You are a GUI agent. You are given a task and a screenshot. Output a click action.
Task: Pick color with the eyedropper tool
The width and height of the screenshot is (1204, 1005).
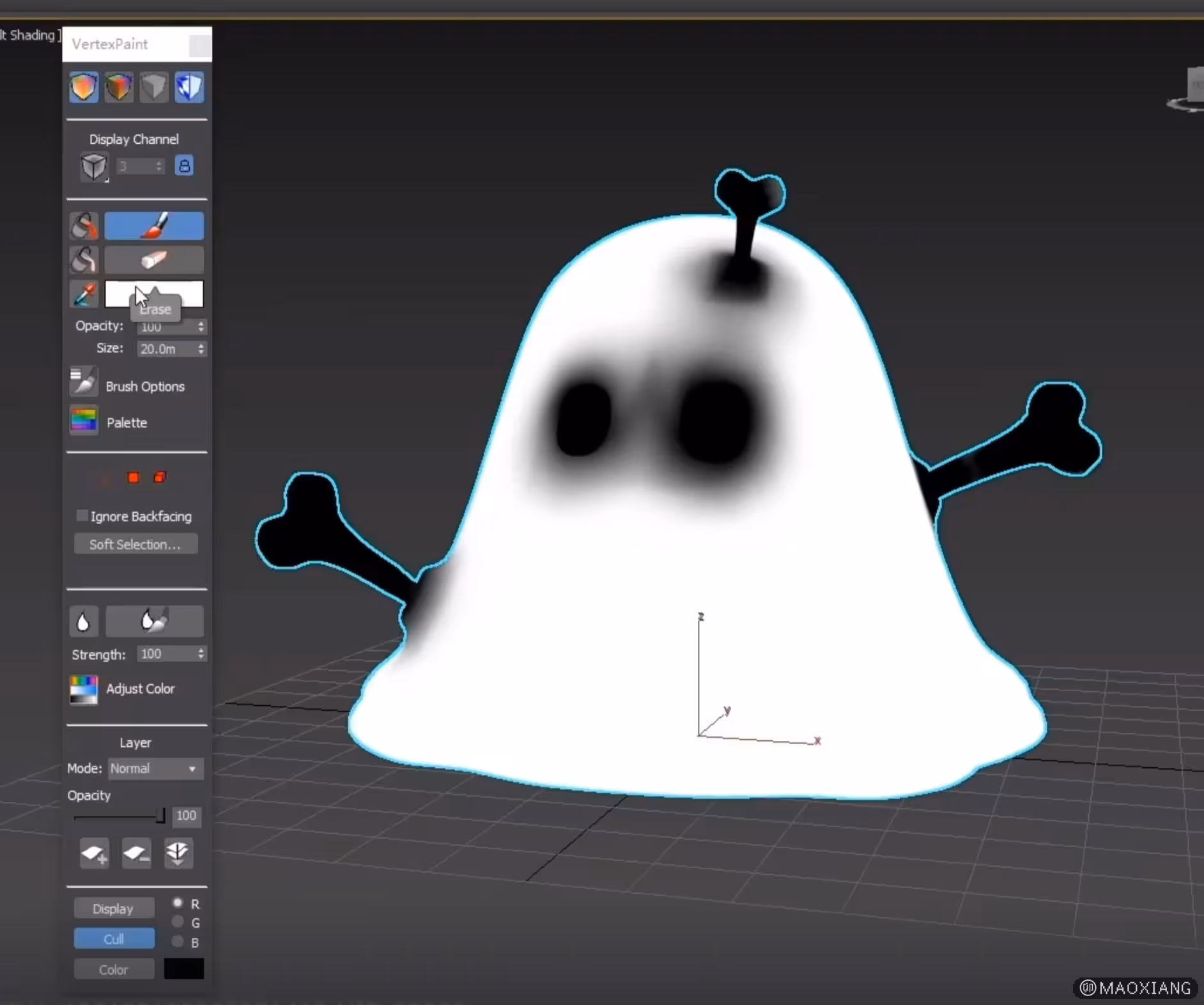(84, 294)
